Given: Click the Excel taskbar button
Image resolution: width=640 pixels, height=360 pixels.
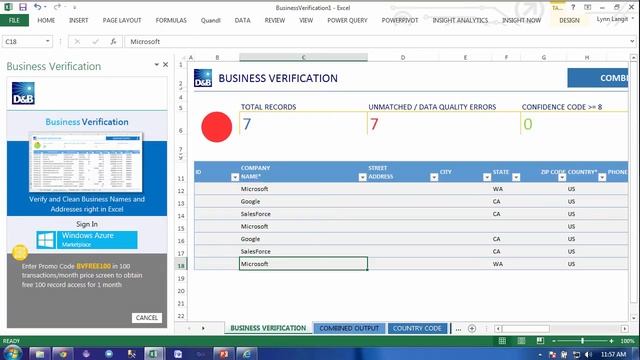Looking at the screenshot, I should pyautogui.click(x=154, y=354).
